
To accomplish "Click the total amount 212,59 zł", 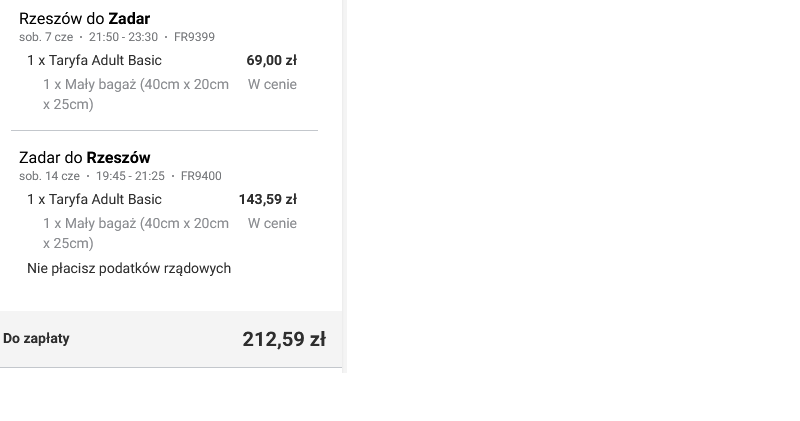I will coord(283,339).
